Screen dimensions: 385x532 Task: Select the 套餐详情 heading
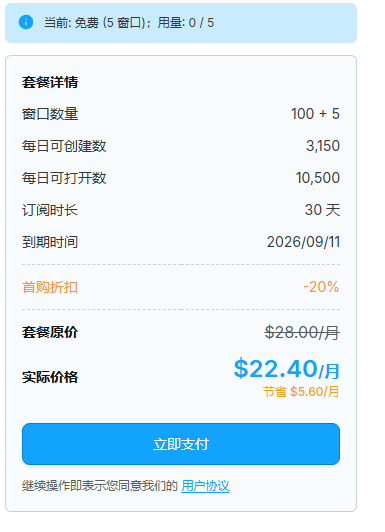tap(50, 82)
